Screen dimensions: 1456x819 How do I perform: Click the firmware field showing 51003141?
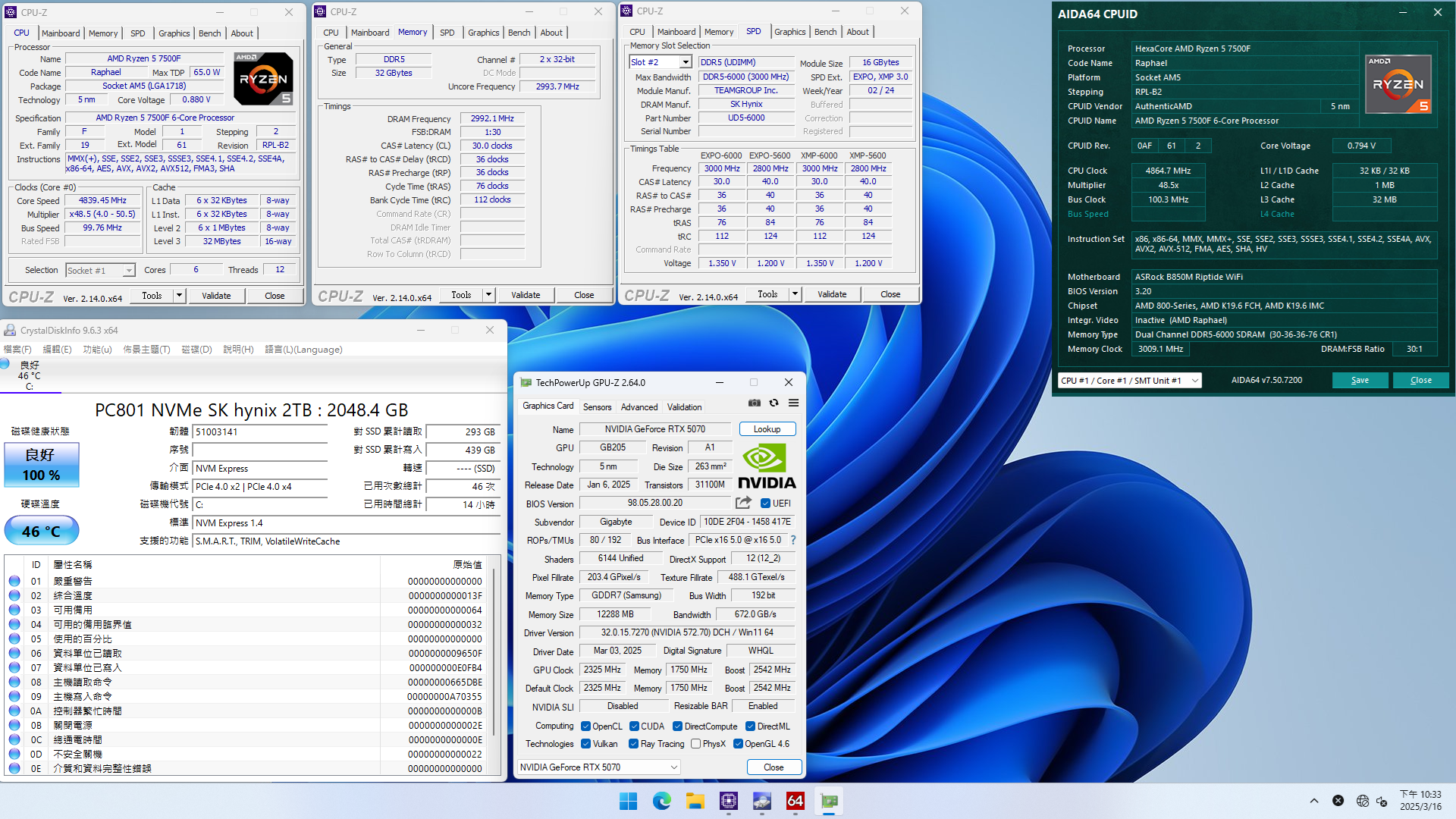pyautogui.click(x=260, y=431)
